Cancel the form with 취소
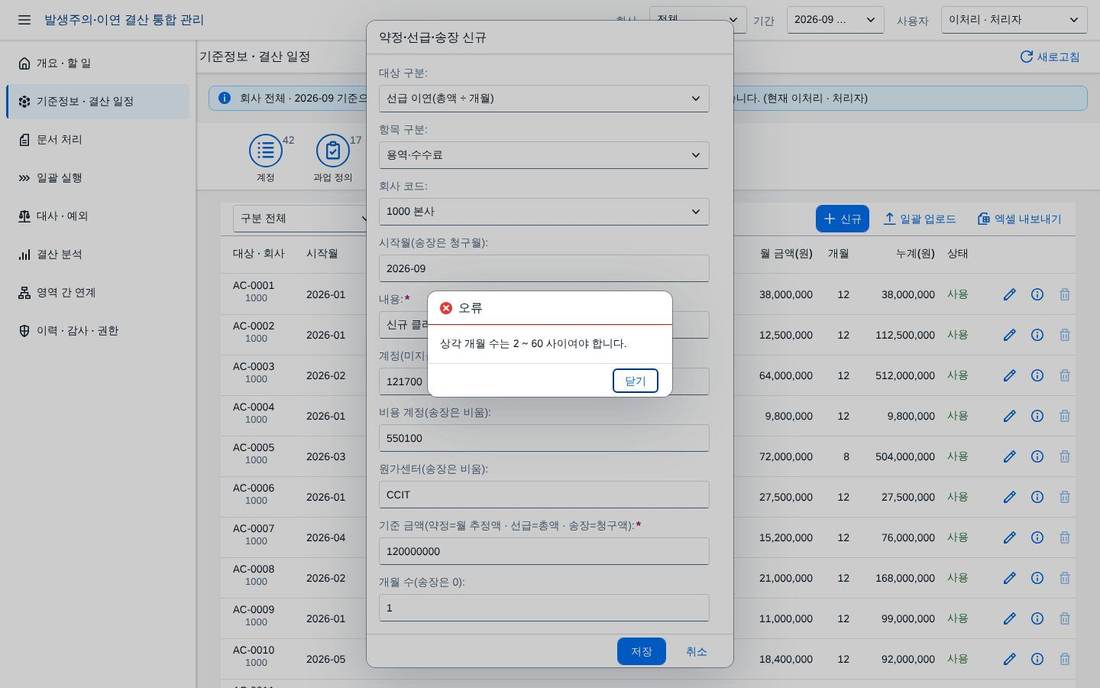 coord(696,652)
